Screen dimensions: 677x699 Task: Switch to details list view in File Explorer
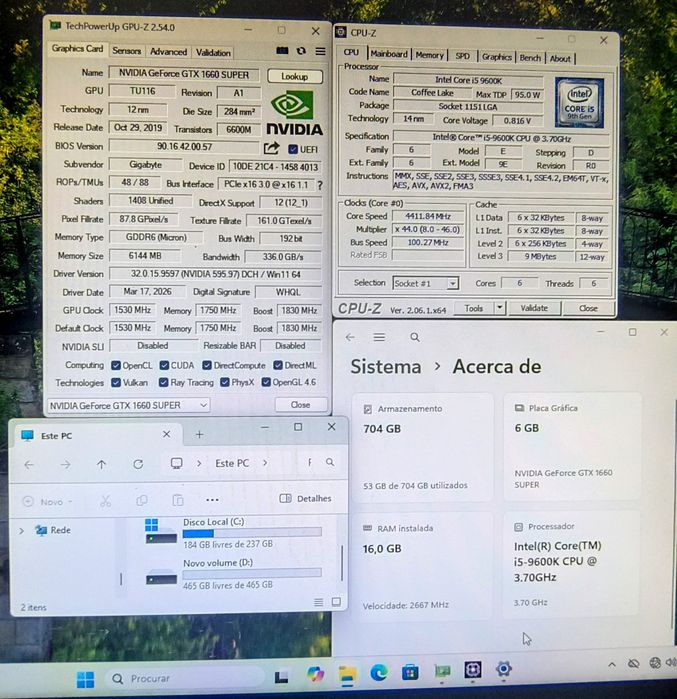[318, 602]
